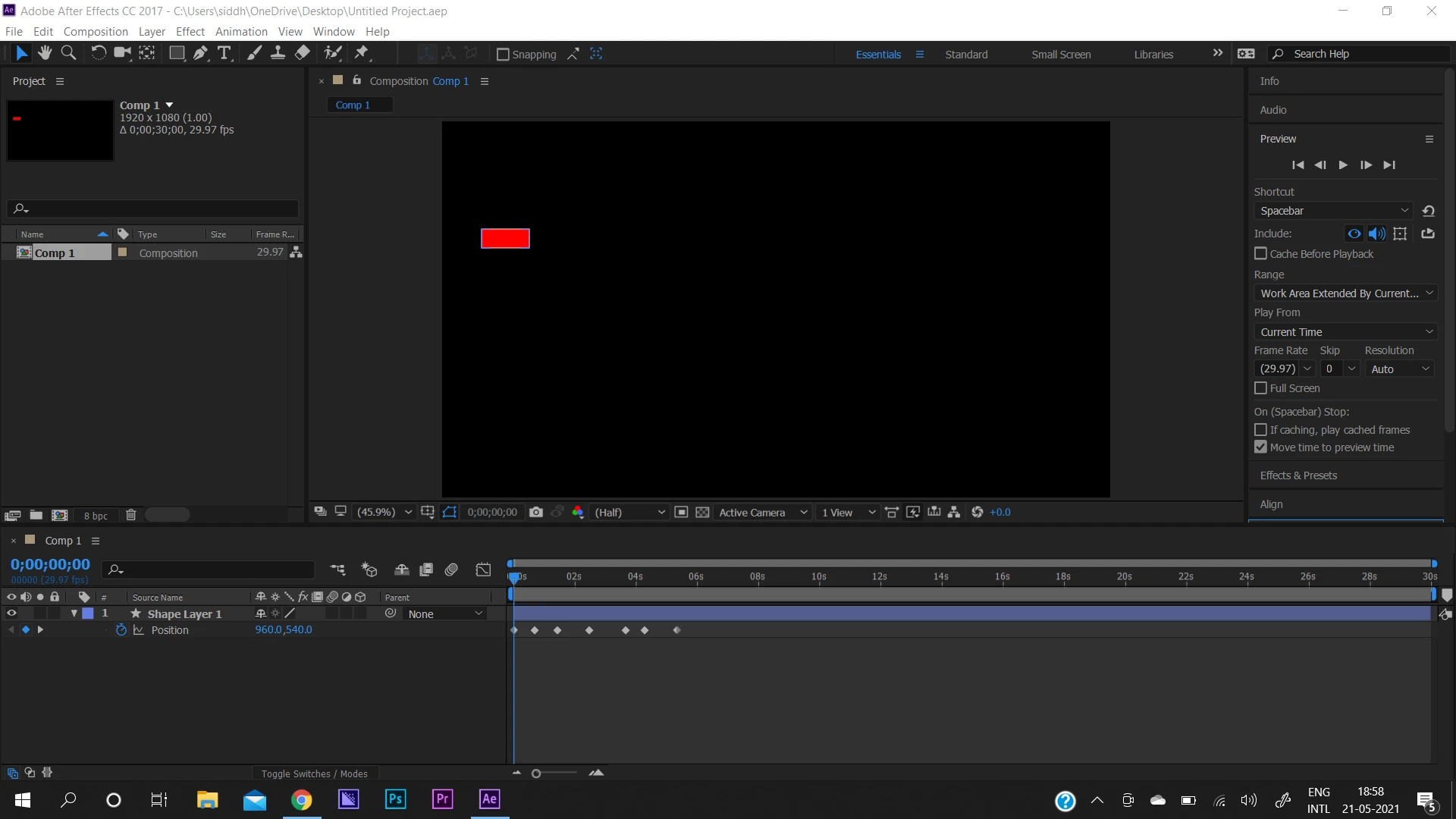Enable Cache Before Playback checkbox
The width and height of the screenshot is (1456, 819).
1261,254
